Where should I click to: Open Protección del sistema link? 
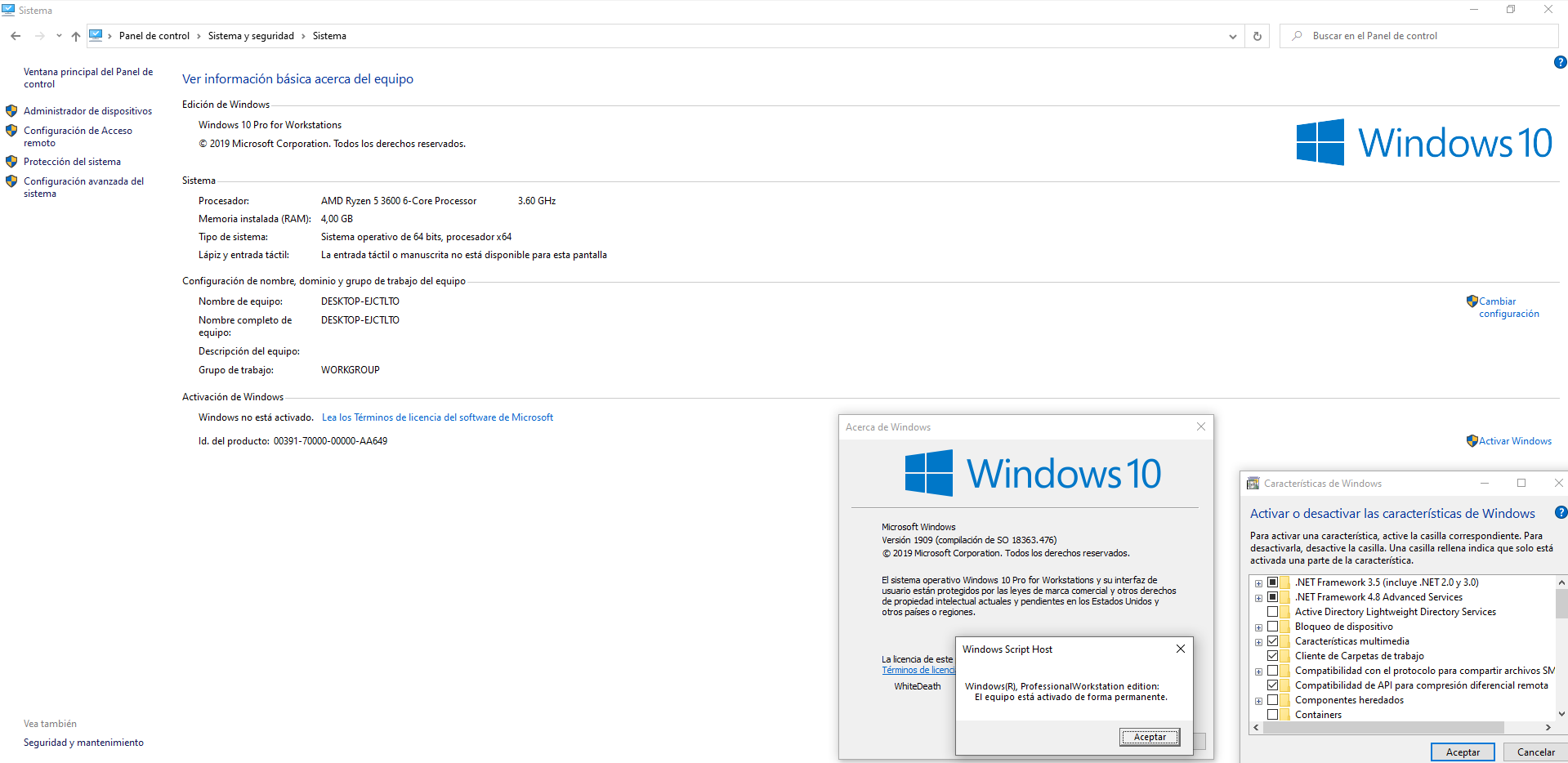point(72,162)
